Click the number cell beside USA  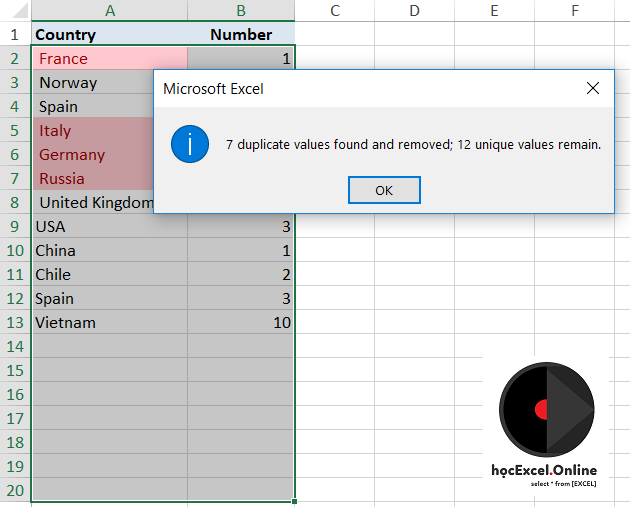[x=241, y=226]
